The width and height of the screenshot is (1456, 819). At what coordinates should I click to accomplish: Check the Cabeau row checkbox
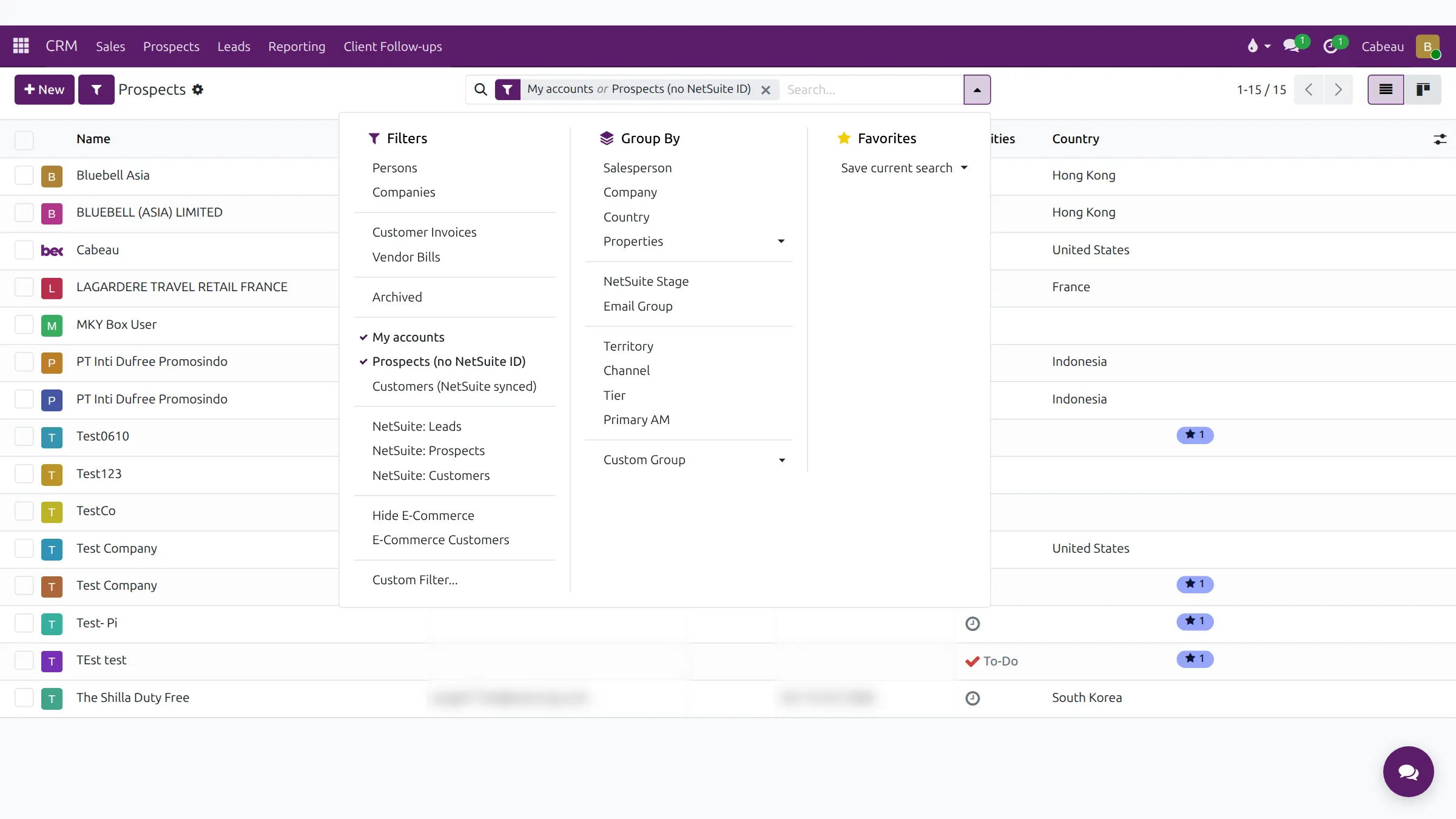click(x=24, y=251)
